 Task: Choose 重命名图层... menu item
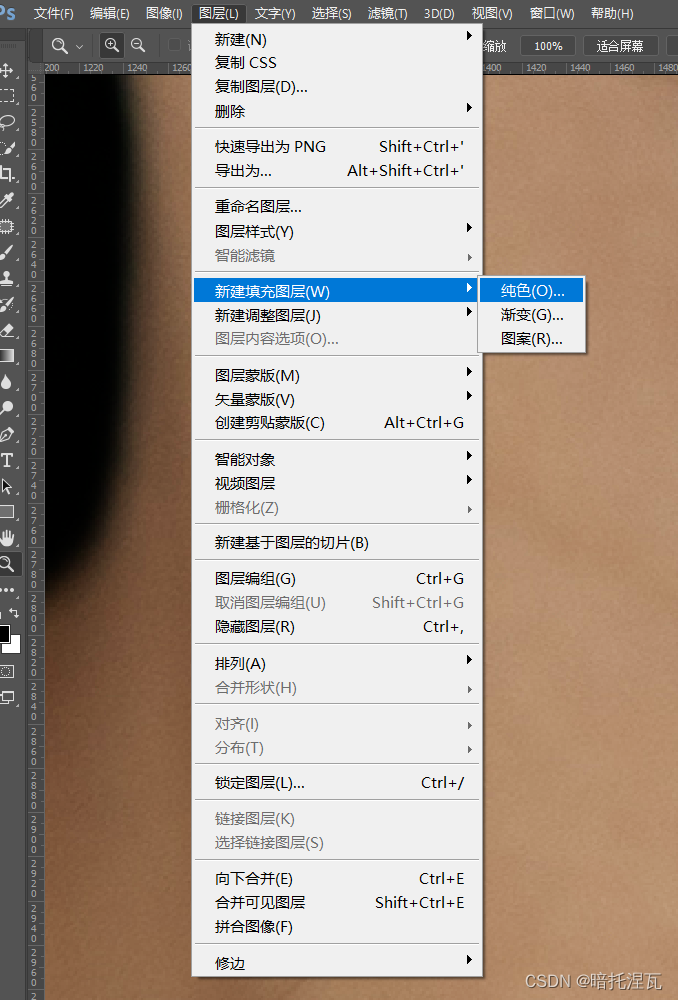click(x=337, y=207)
